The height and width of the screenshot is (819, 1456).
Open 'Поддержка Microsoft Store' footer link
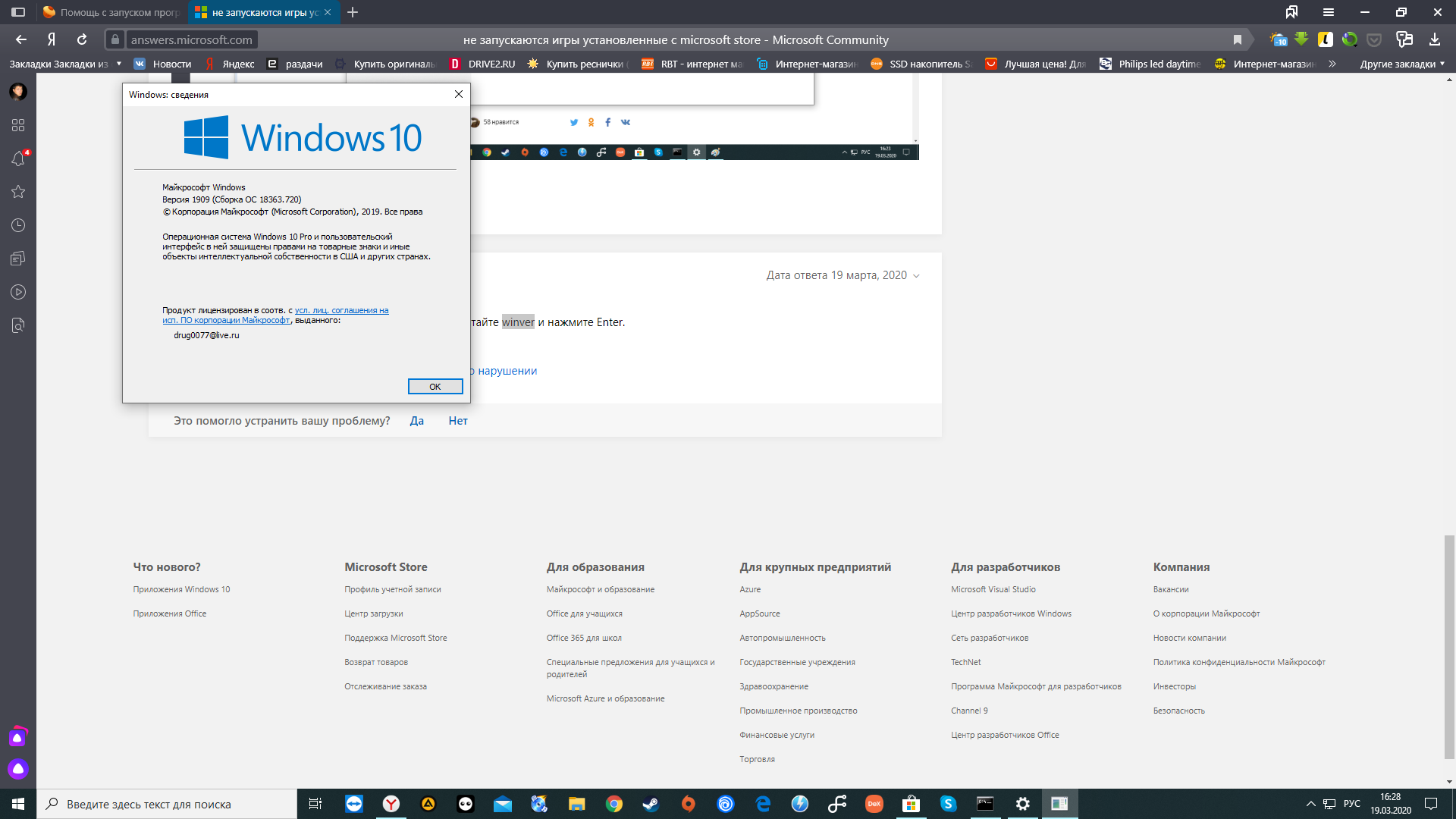click(x=396, y=638)
